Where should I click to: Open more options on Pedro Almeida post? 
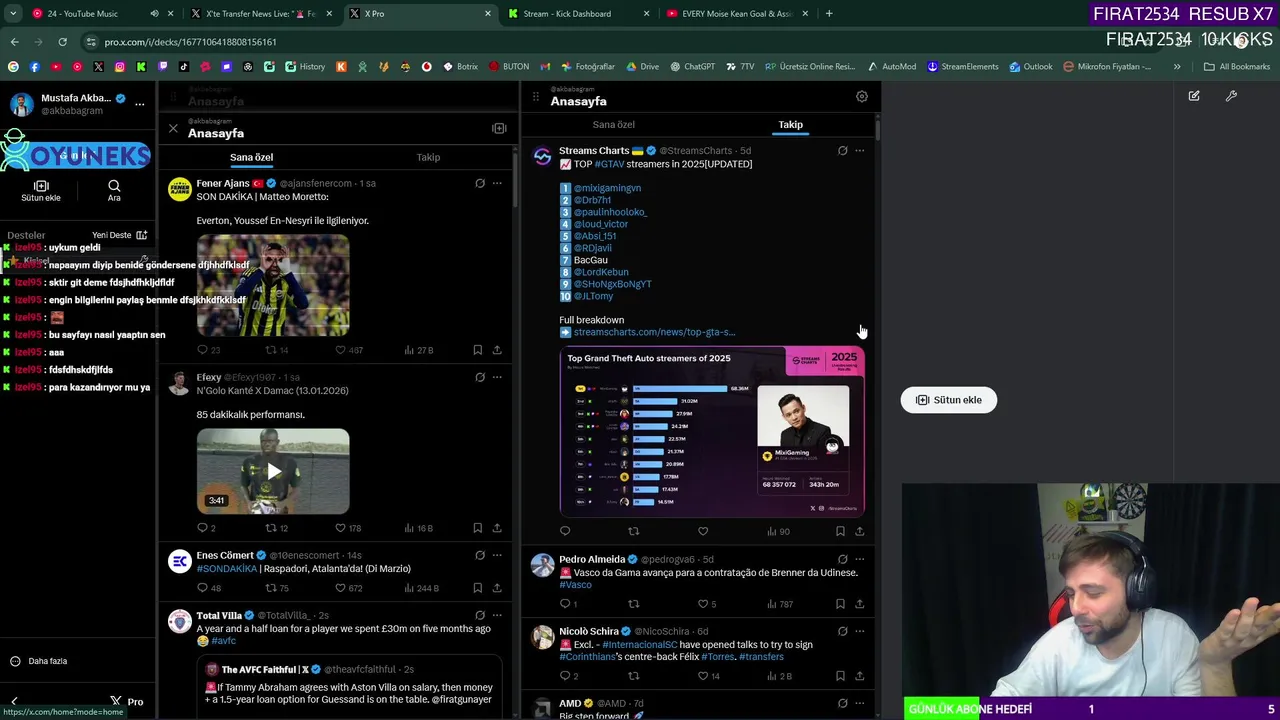tap(860, 559)
